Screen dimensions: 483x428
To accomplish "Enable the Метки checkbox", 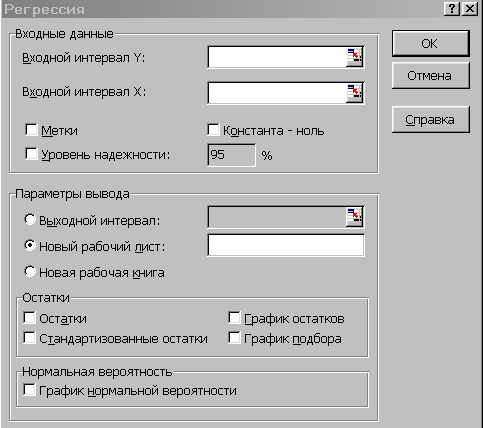I will click(x=31, y=130).
